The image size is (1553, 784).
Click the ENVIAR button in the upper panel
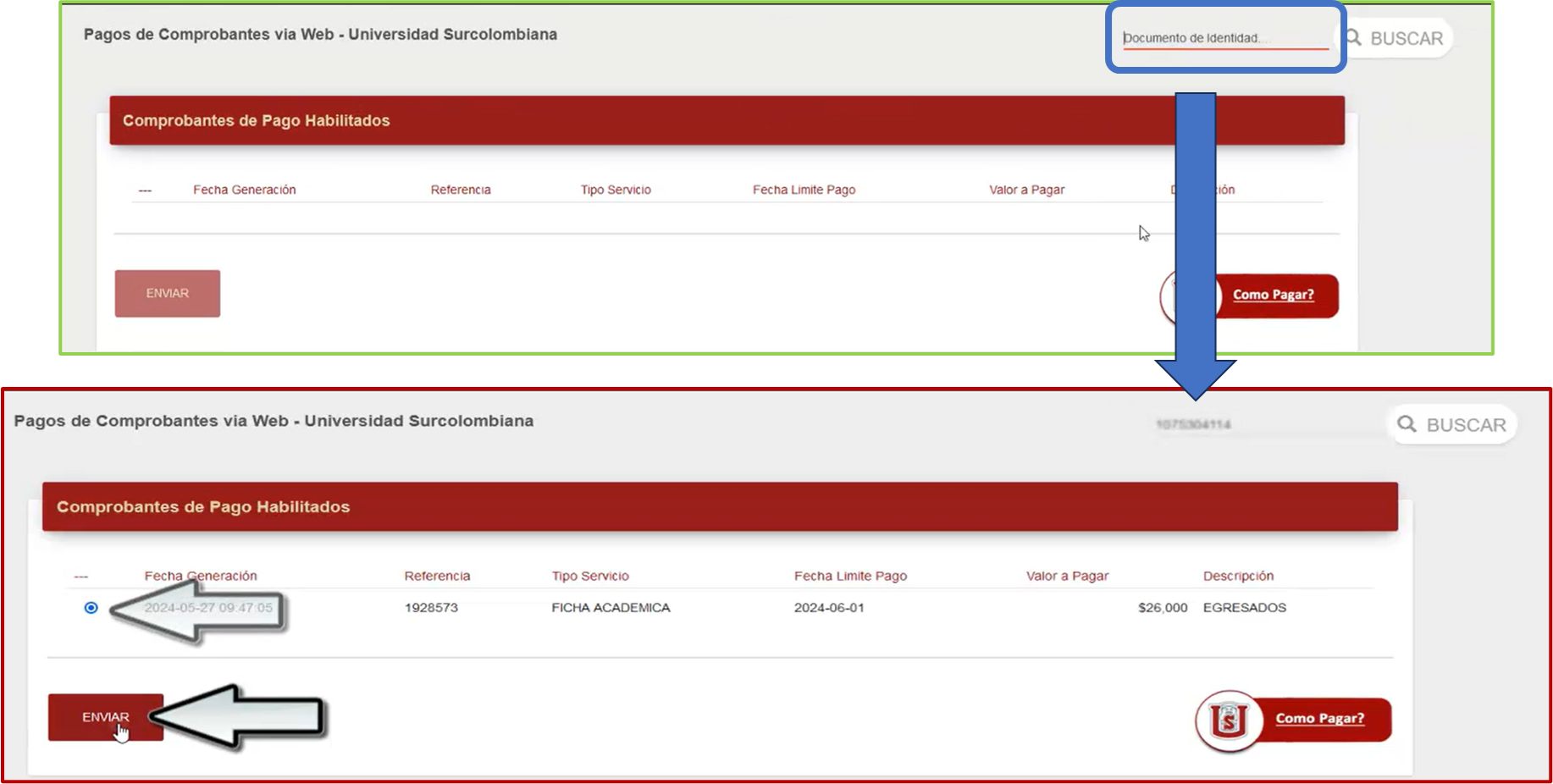click(x=168, y=294)
